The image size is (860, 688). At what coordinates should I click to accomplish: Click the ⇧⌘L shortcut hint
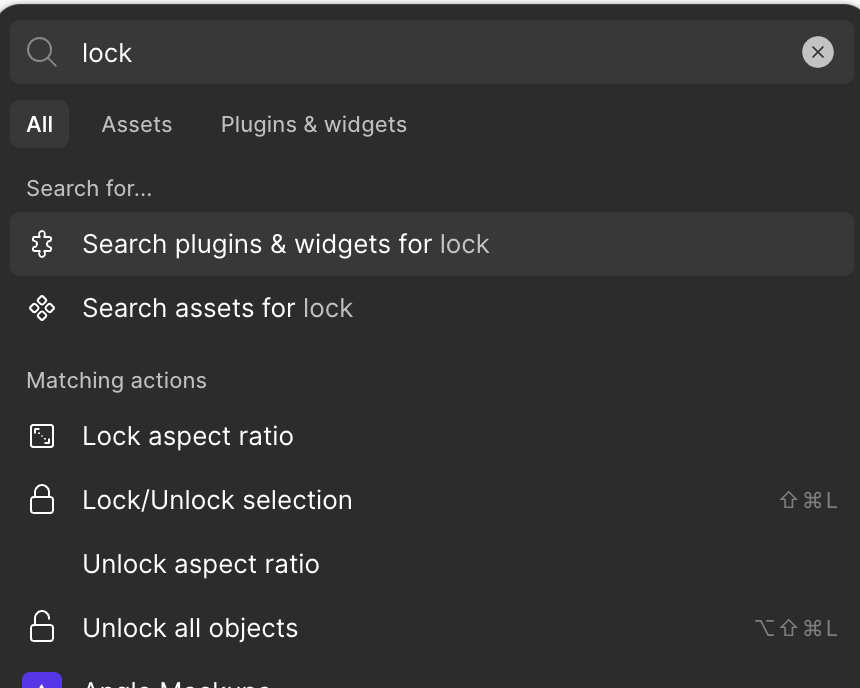808,500
